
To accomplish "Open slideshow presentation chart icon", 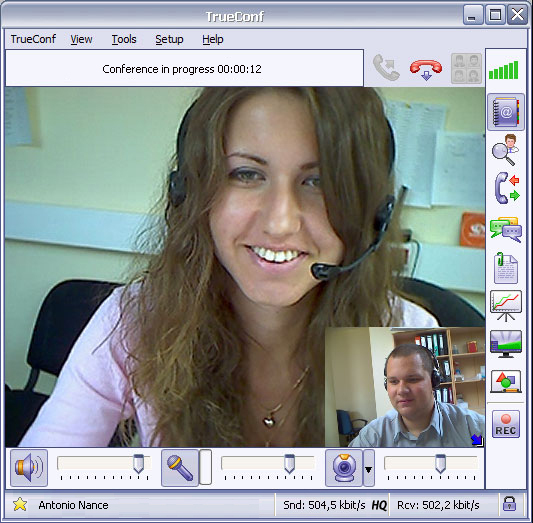I will click(505, 306).
